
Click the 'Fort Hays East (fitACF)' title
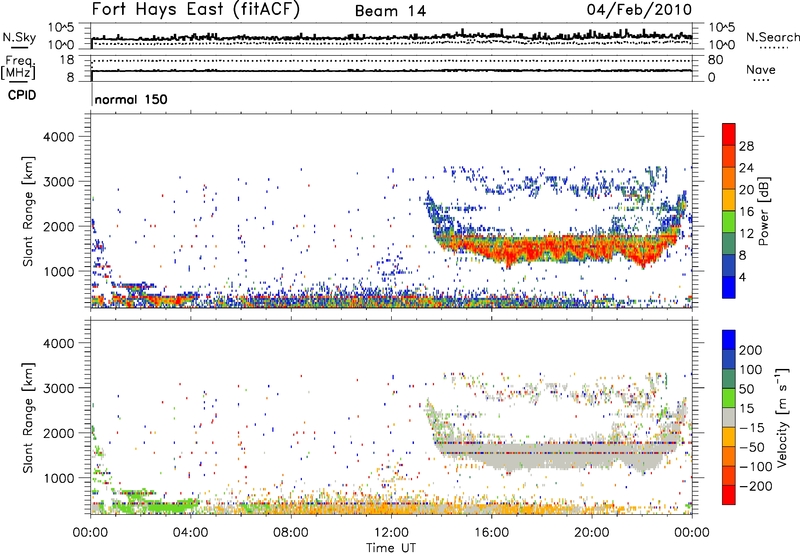pyautogui.click(x=196, y=9)
